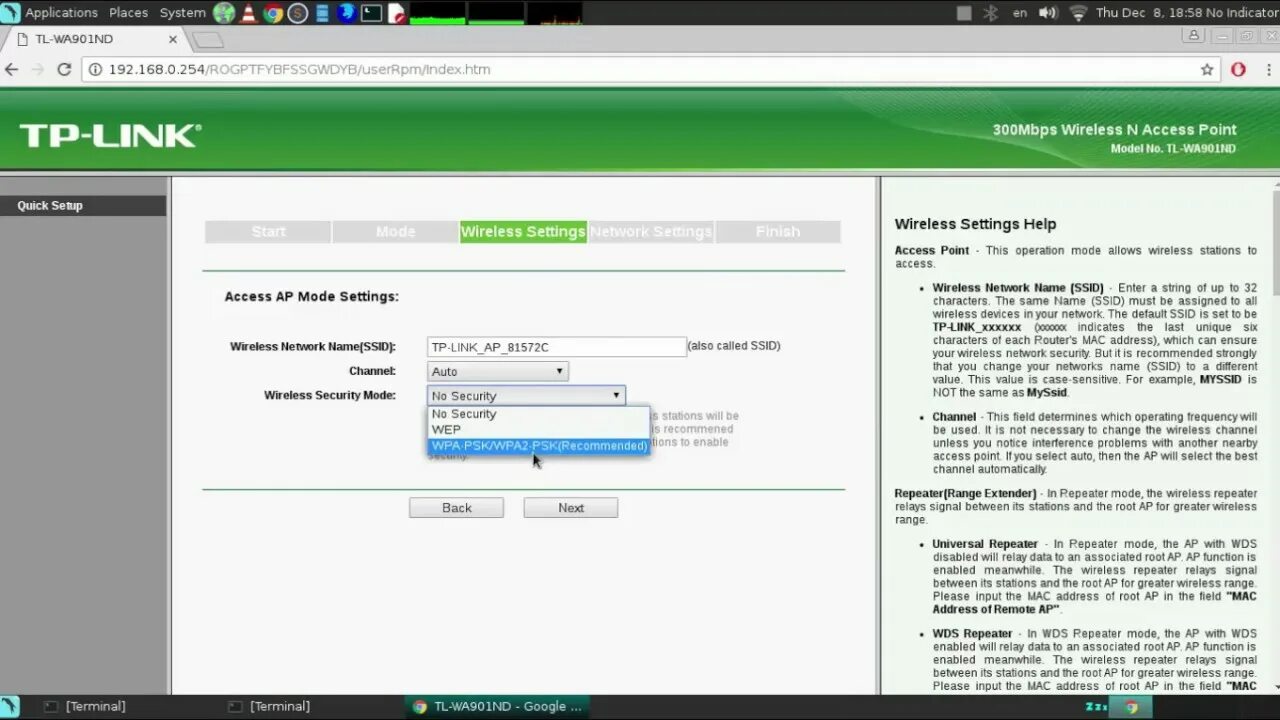Click the Start wizard step

[268, 232]
